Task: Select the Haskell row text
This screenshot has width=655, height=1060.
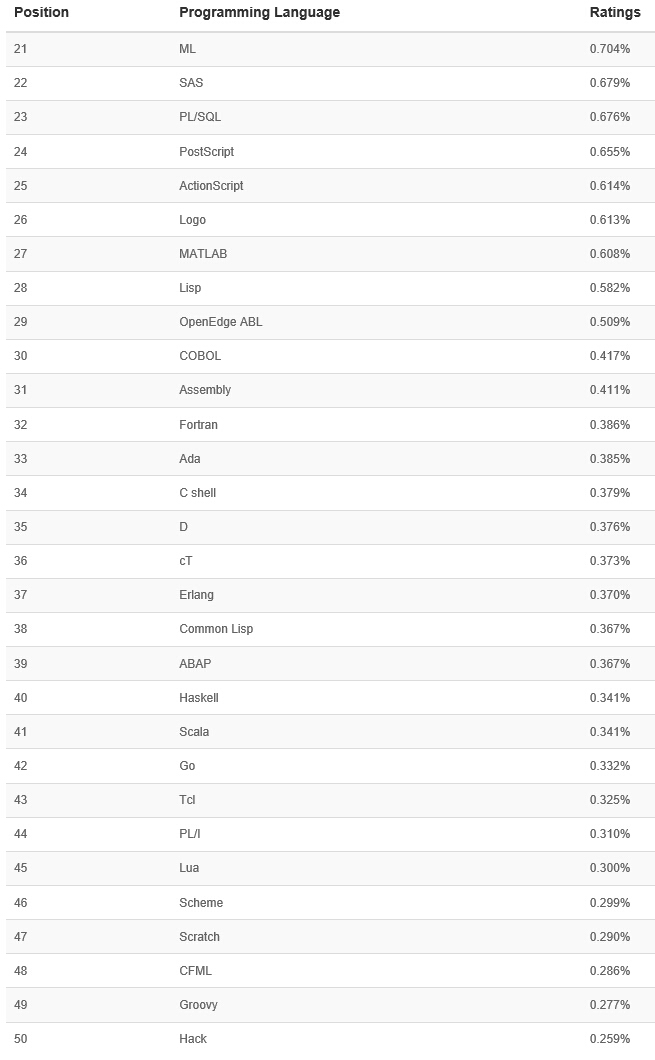Action: [198, 698]
